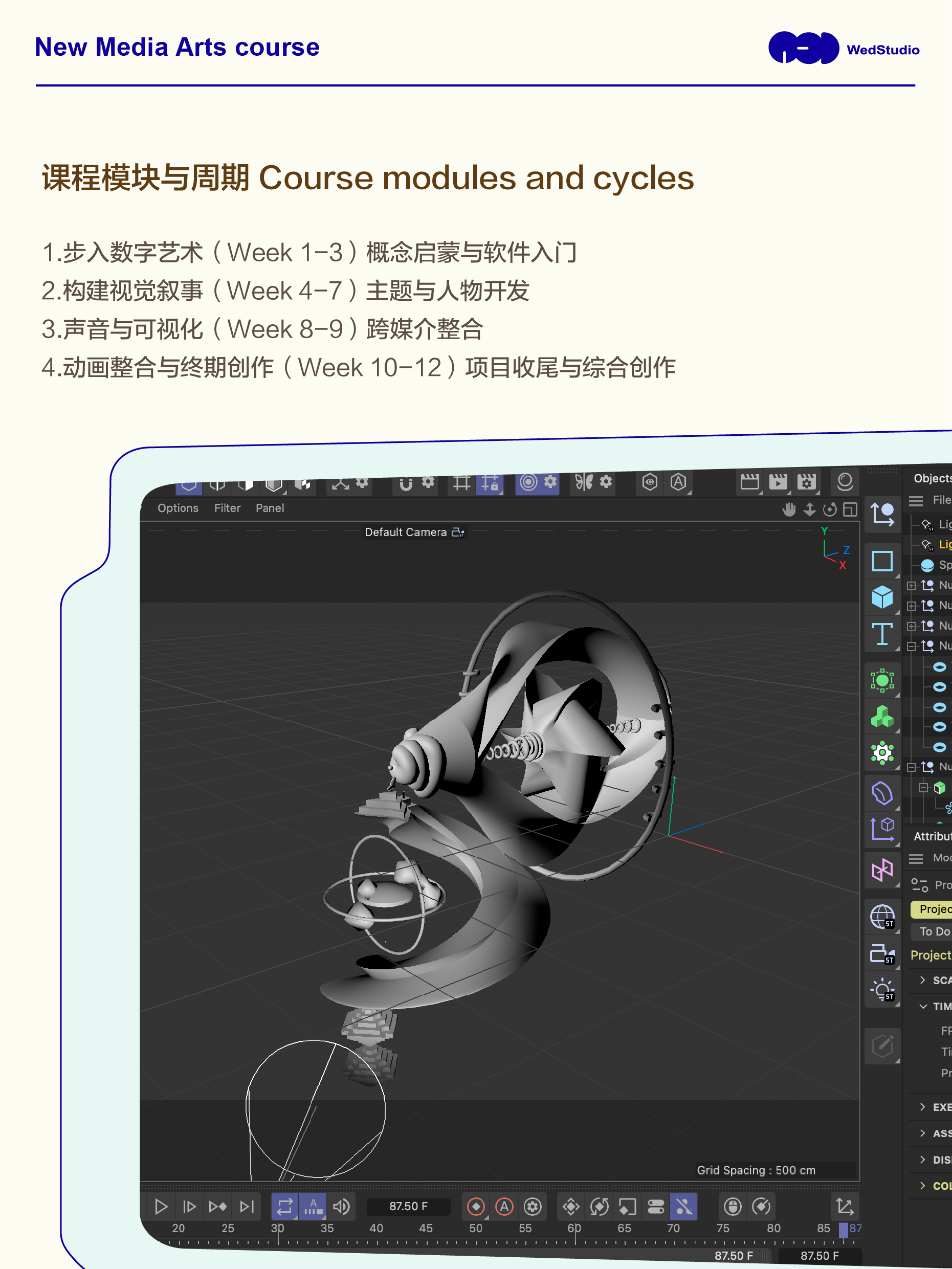Collapse the TIM section in Project attributes

pos(923,1006)
